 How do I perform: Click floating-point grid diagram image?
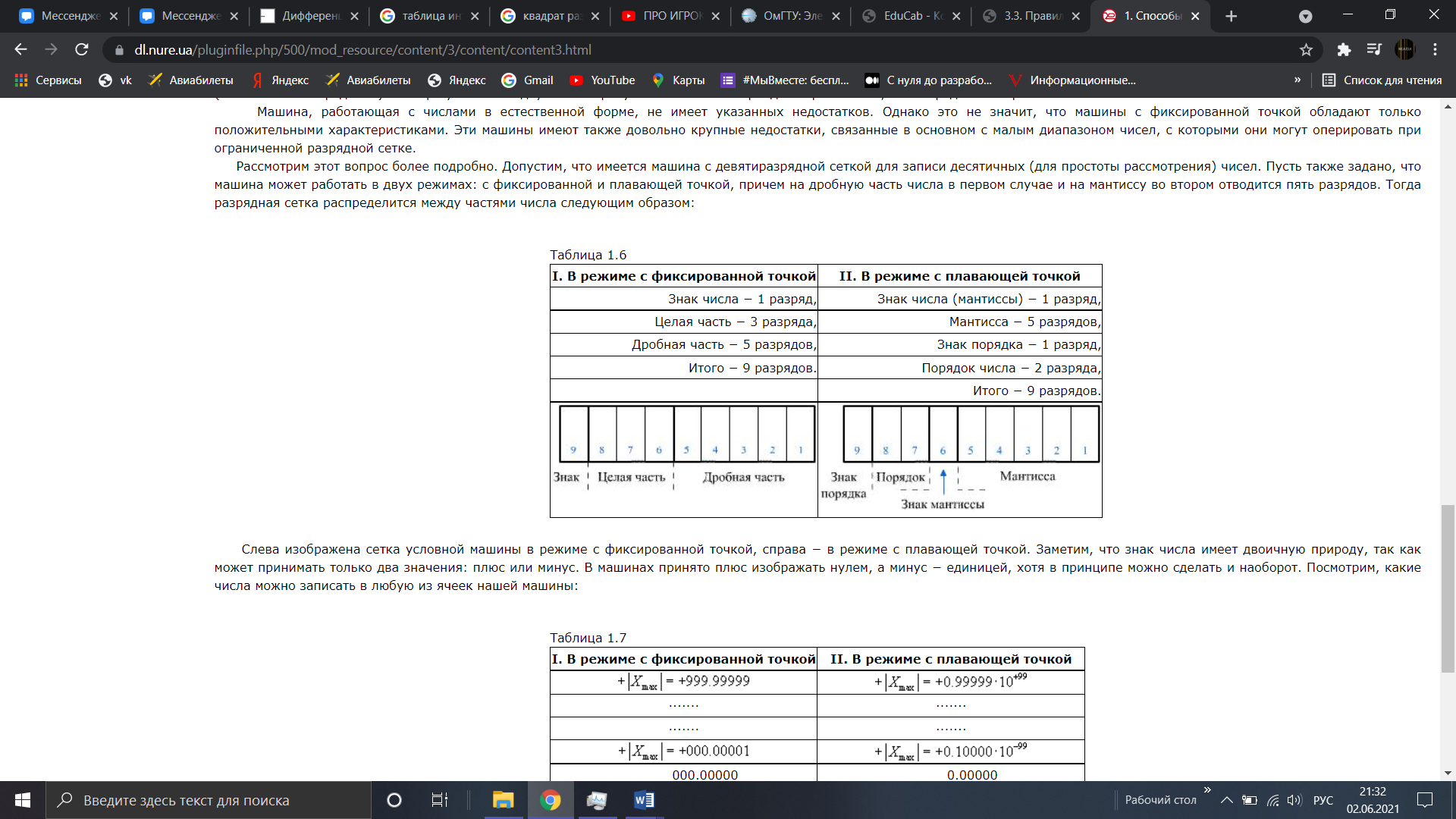[x=960, y=457]
